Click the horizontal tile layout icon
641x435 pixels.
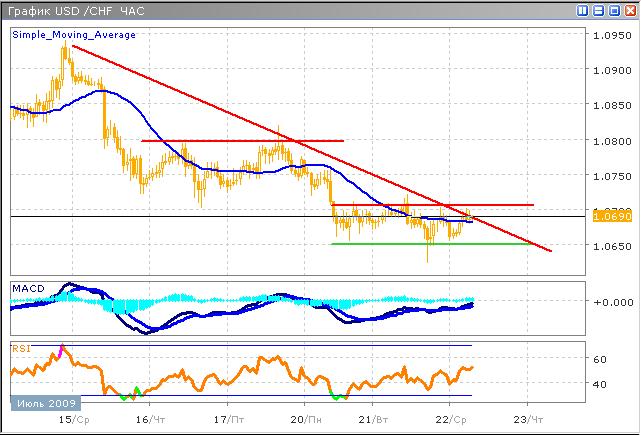598,10
